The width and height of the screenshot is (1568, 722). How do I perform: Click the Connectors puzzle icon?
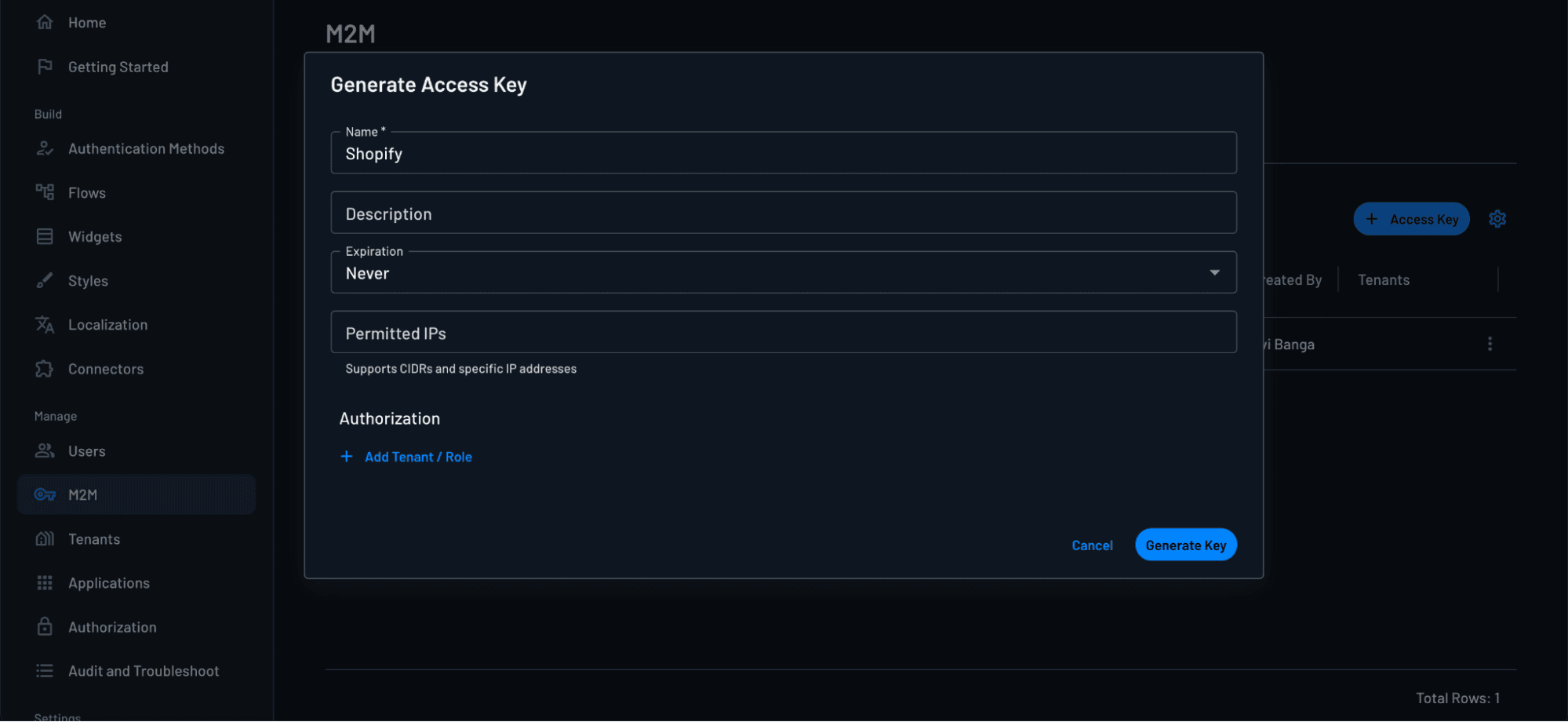coord(45,369)
